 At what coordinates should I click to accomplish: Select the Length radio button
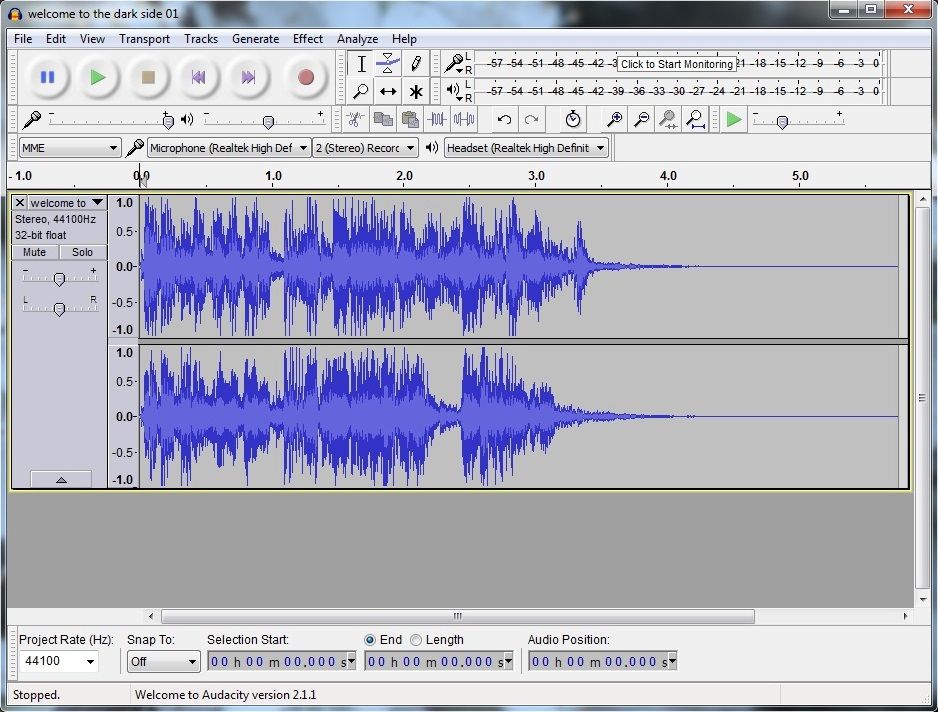pyautogui.click(x=416, y=640)
